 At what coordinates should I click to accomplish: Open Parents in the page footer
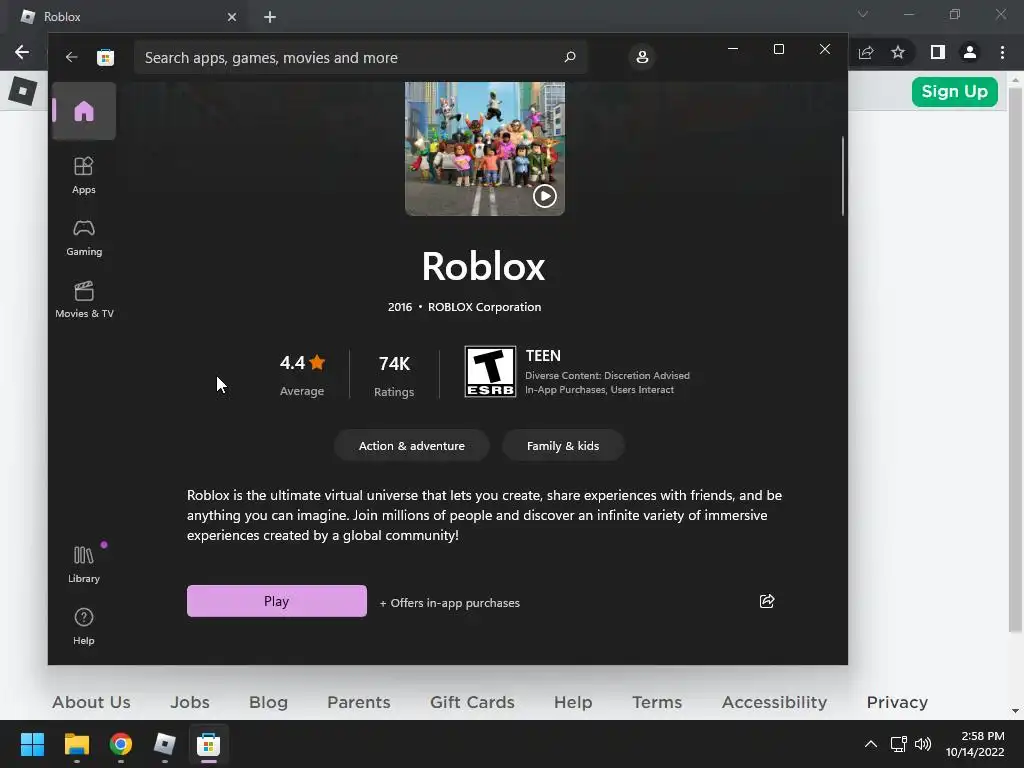(x=359, y=702)
